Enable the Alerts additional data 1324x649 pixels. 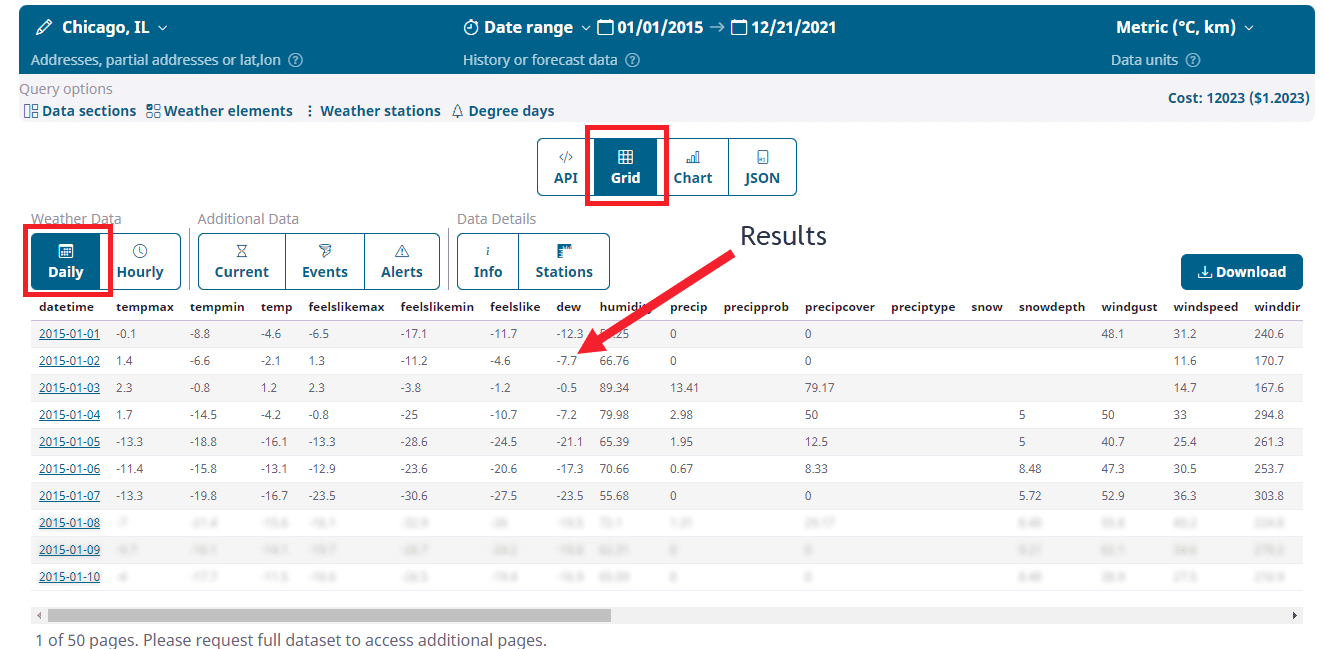coord(402,261)
